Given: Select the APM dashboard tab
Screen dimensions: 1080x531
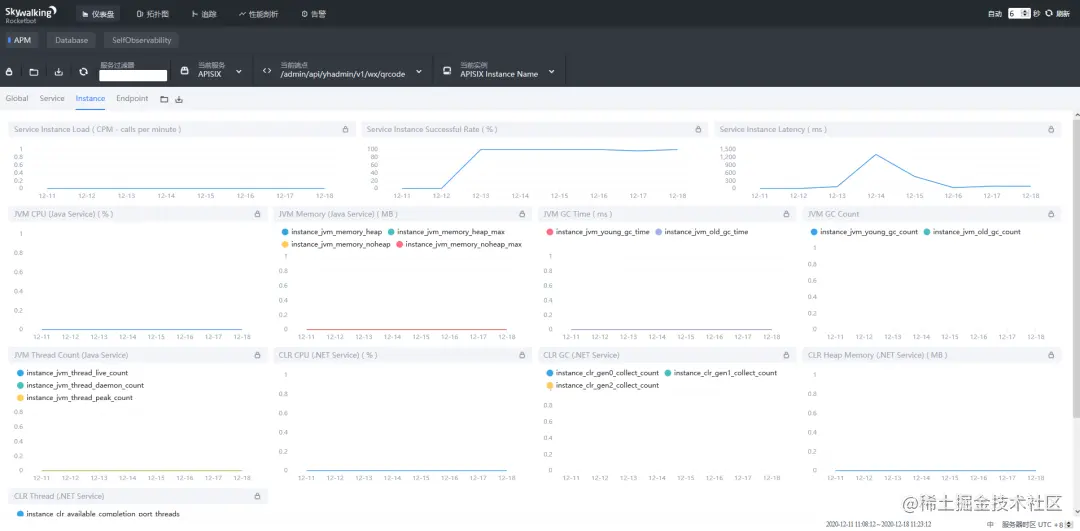Looking at the screenshot, I should (x=20, y=41).
